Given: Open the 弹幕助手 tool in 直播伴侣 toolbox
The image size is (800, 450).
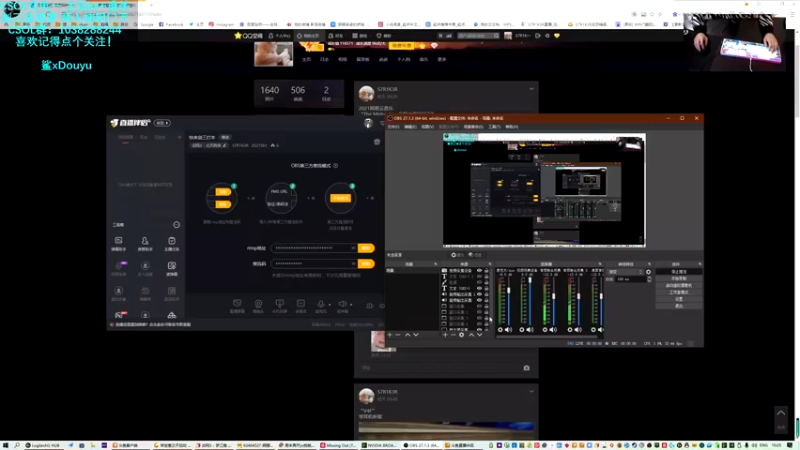Looking at the screenshot, I should tap(118, 243).
